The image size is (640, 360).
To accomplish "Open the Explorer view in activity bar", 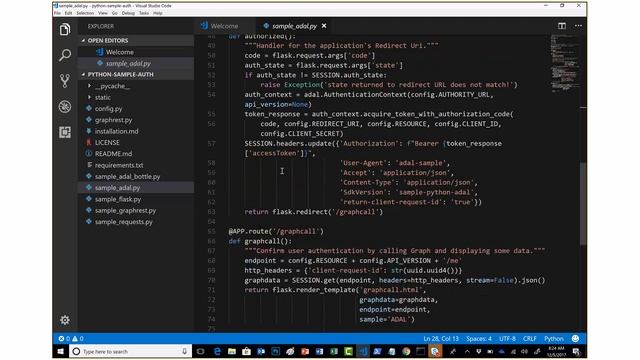I will (65, 29).
